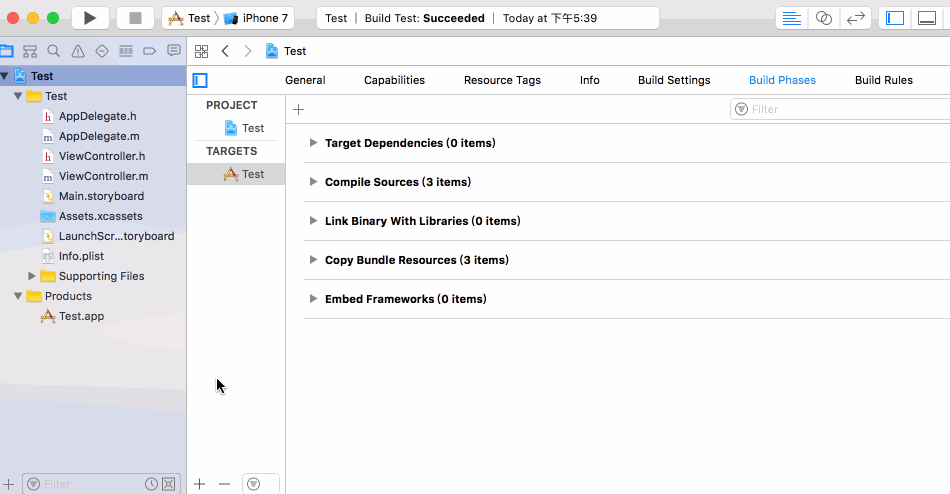Remove target using the minus button
This screenshot has width=950, height=494.
coord(224,484)
